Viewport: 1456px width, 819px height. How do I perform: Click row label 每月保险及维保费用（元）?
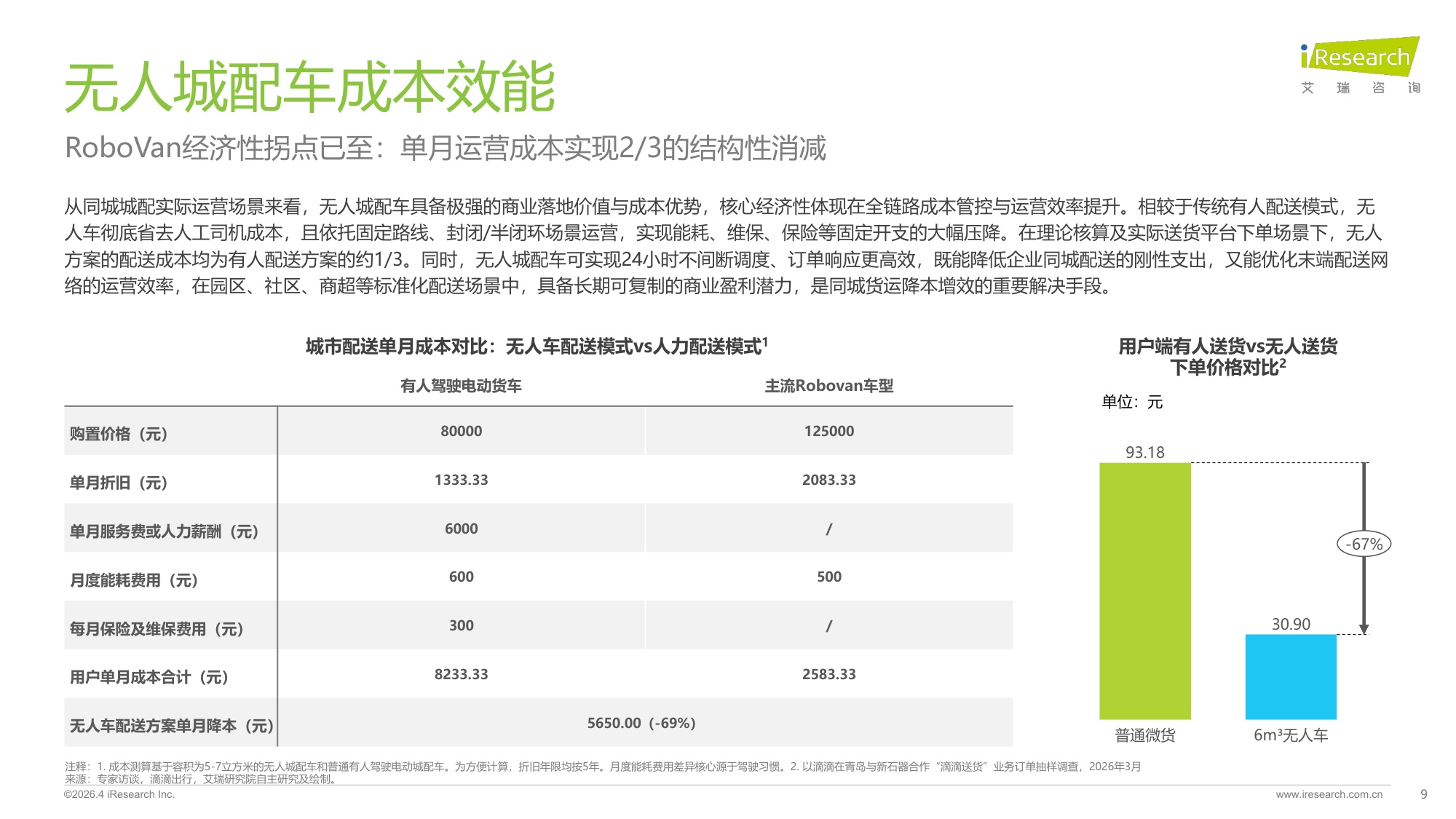coord(157,629)
